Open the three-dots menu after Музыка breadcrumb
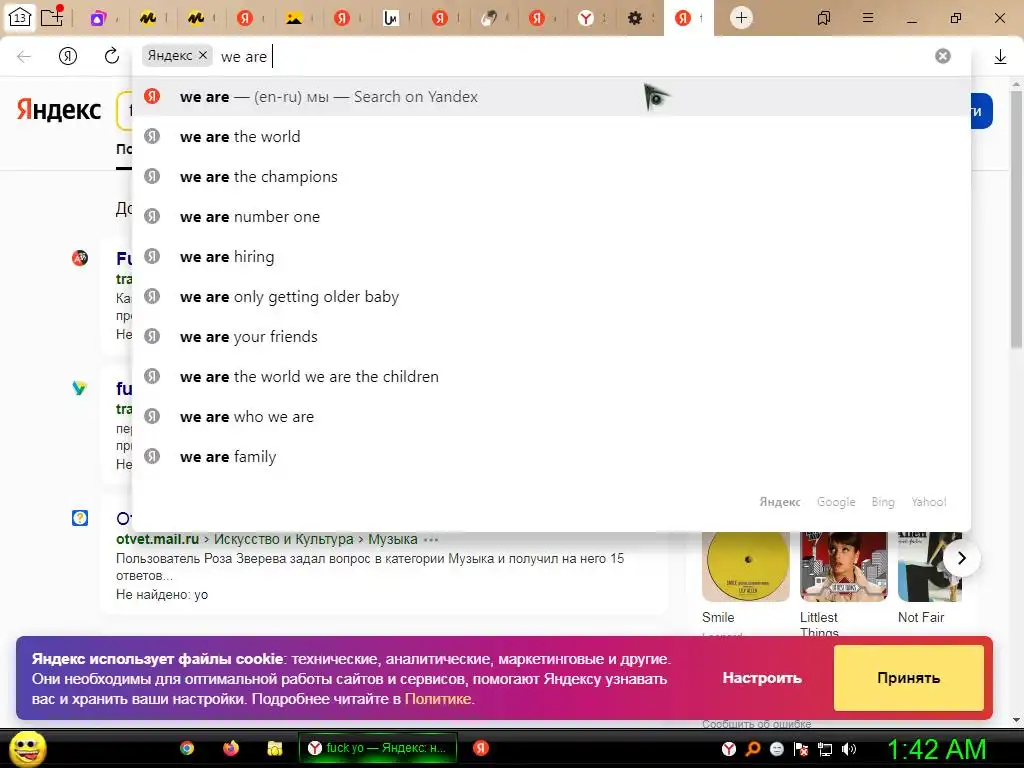Screen dimensions: 1024x768 tap(431, 539)
